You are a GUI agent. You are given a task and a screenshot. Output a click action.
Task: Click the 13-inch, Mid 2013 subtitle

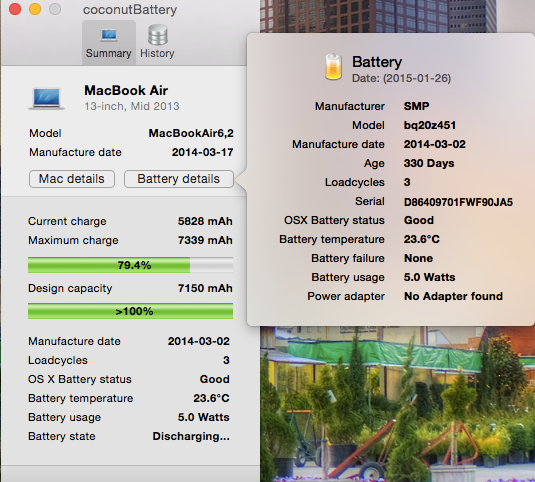[x=132, y=106]
